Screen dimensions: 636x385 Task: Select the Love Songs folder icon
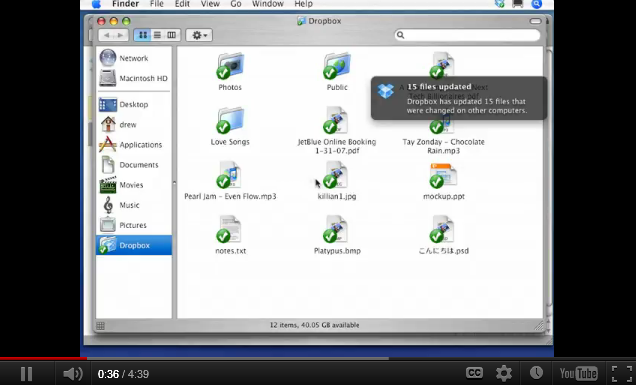pos(230,120)
